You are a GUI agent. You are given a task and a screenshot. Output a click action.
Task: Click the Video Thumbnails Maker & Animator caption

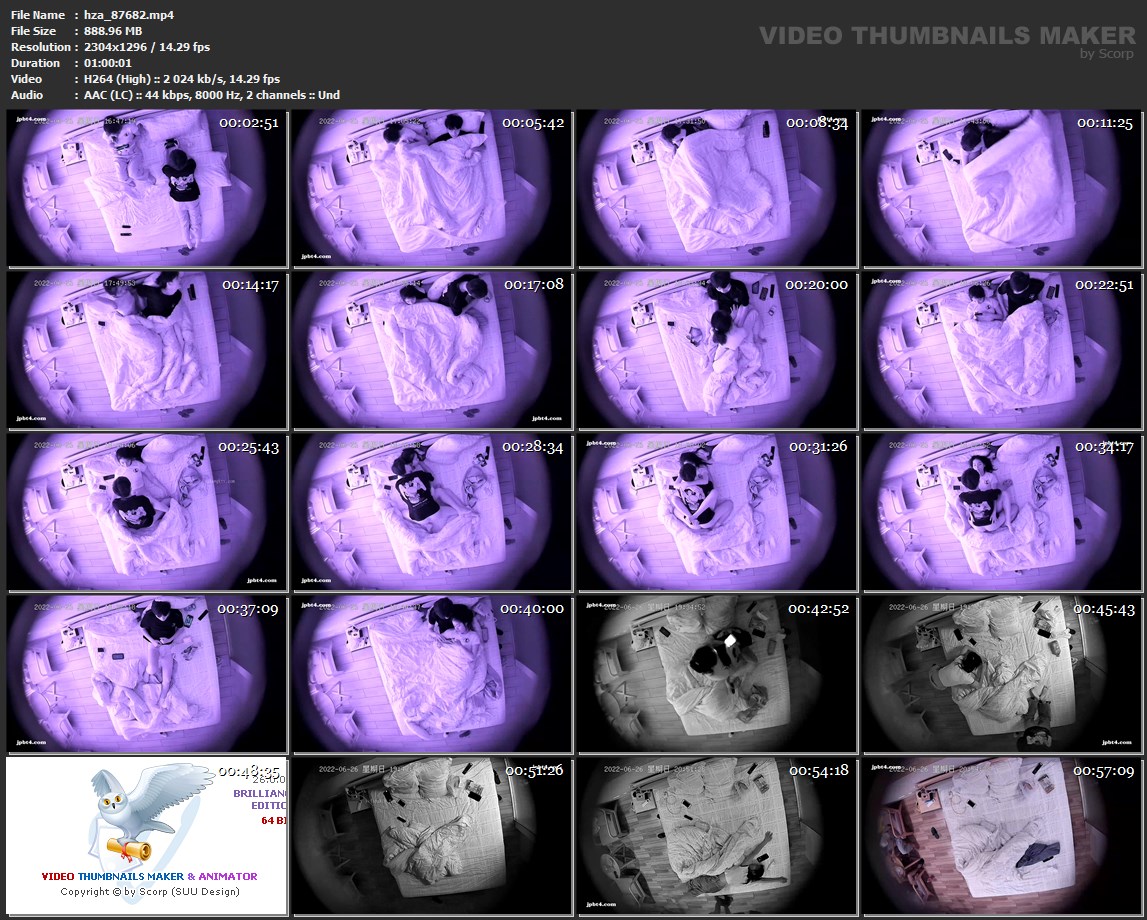tap(149, 876)
